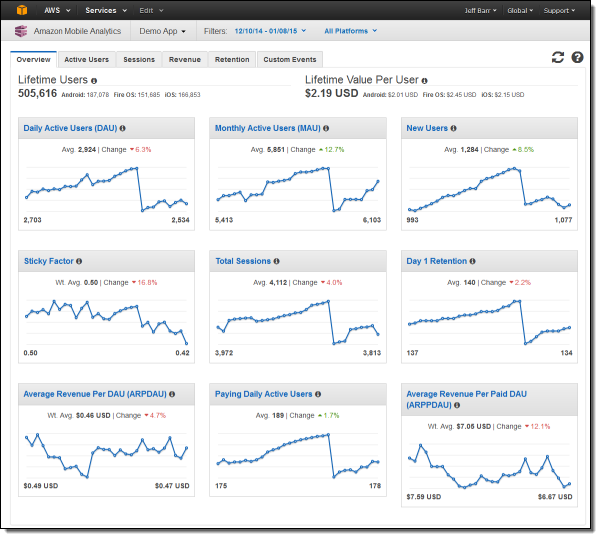Screen dimensions: 602x540
Task: Open the Retention tab
Action: 232,60
